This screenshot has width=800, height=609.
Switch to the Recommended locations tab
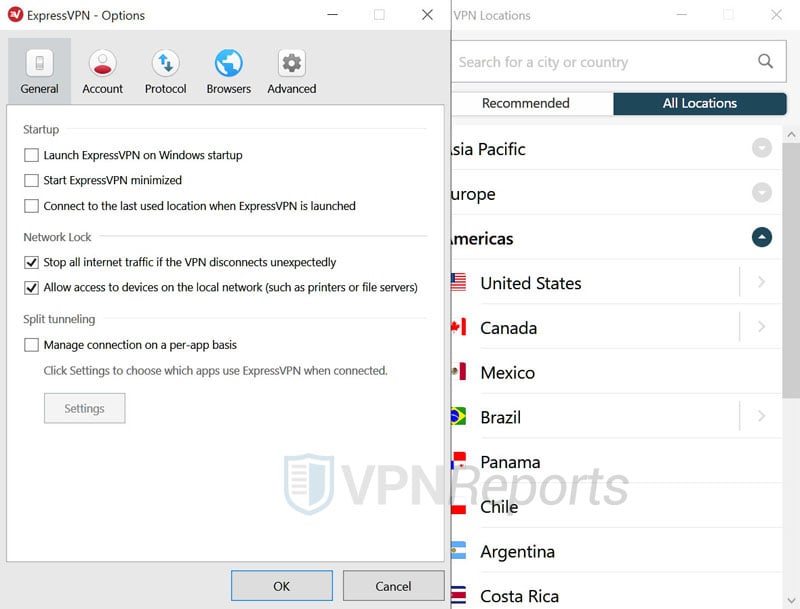point(533,104)
